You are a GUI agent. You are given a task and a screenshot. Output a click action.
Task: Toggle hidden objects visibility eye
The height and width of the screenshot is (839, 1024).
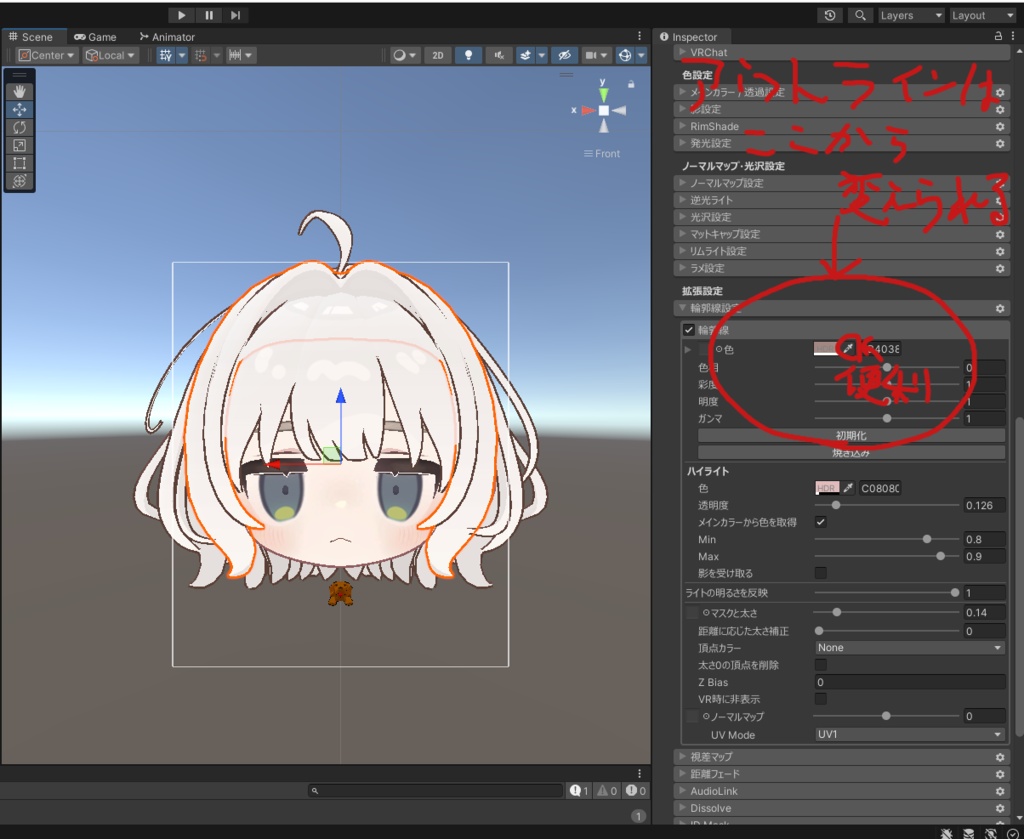(x=564, y=55)
